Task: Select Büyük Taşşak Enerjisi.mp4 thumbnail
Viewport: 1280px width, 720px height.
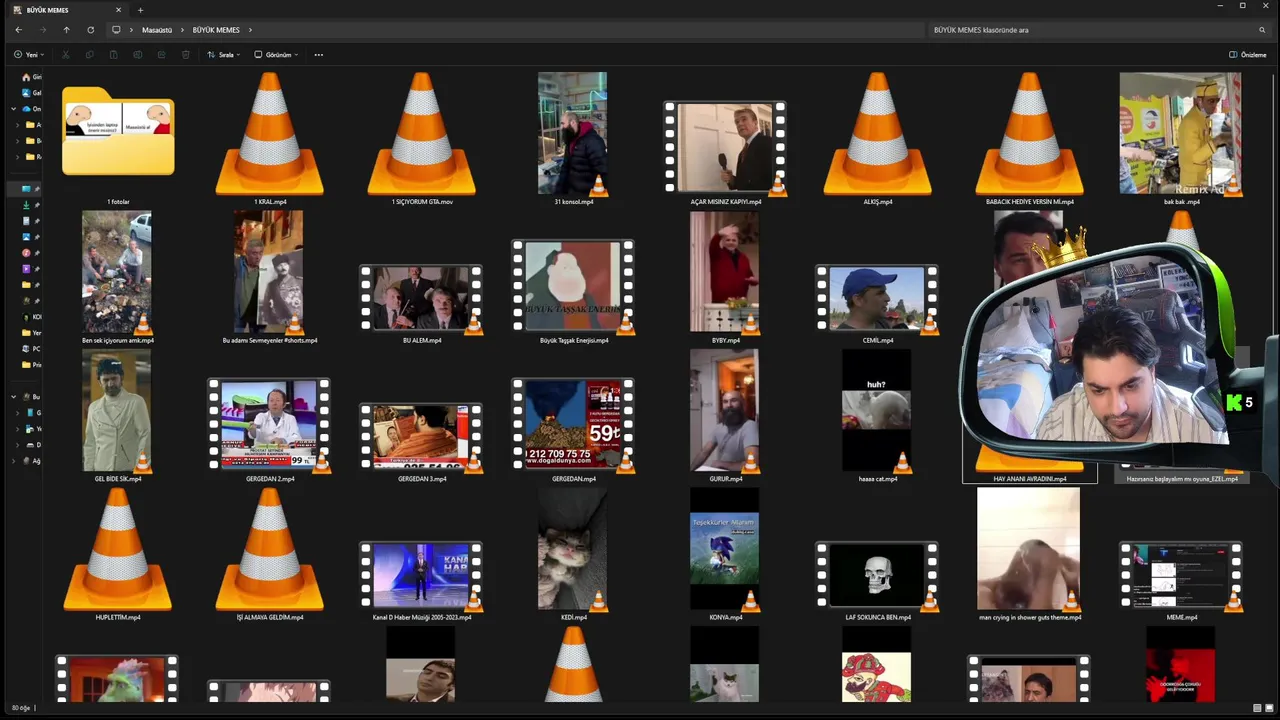Action: (573, 286)
